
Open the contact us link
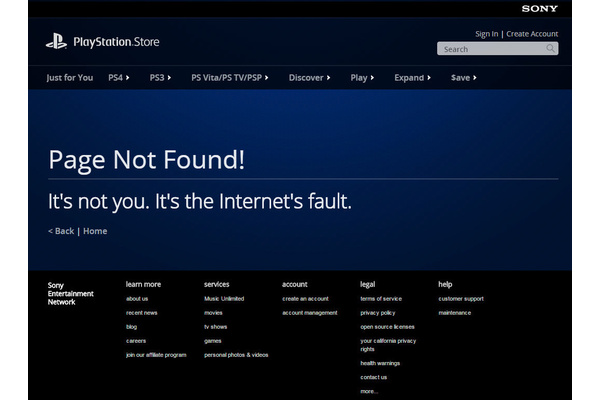click(x=373, y=377)
